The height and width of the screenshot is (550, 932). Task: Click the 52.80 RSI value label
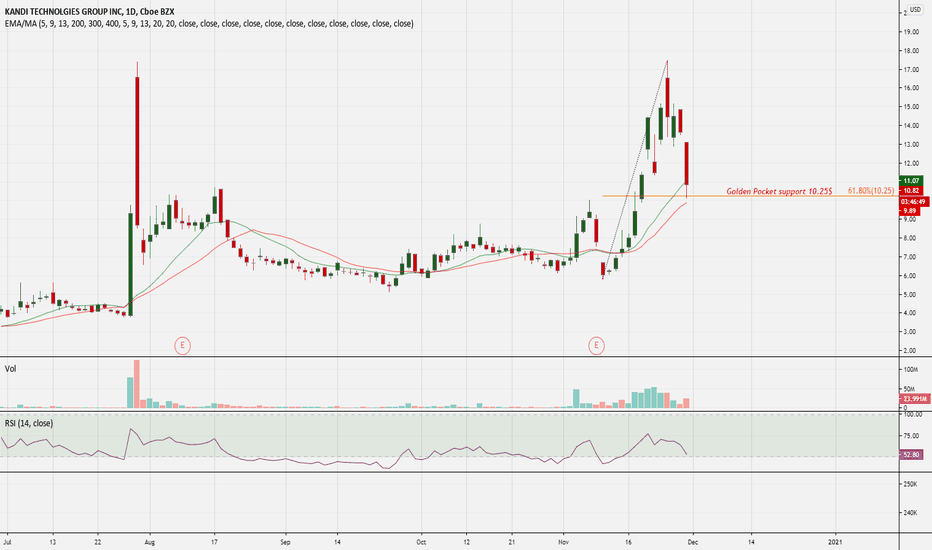pyautogui.click(x=912, y=455)
